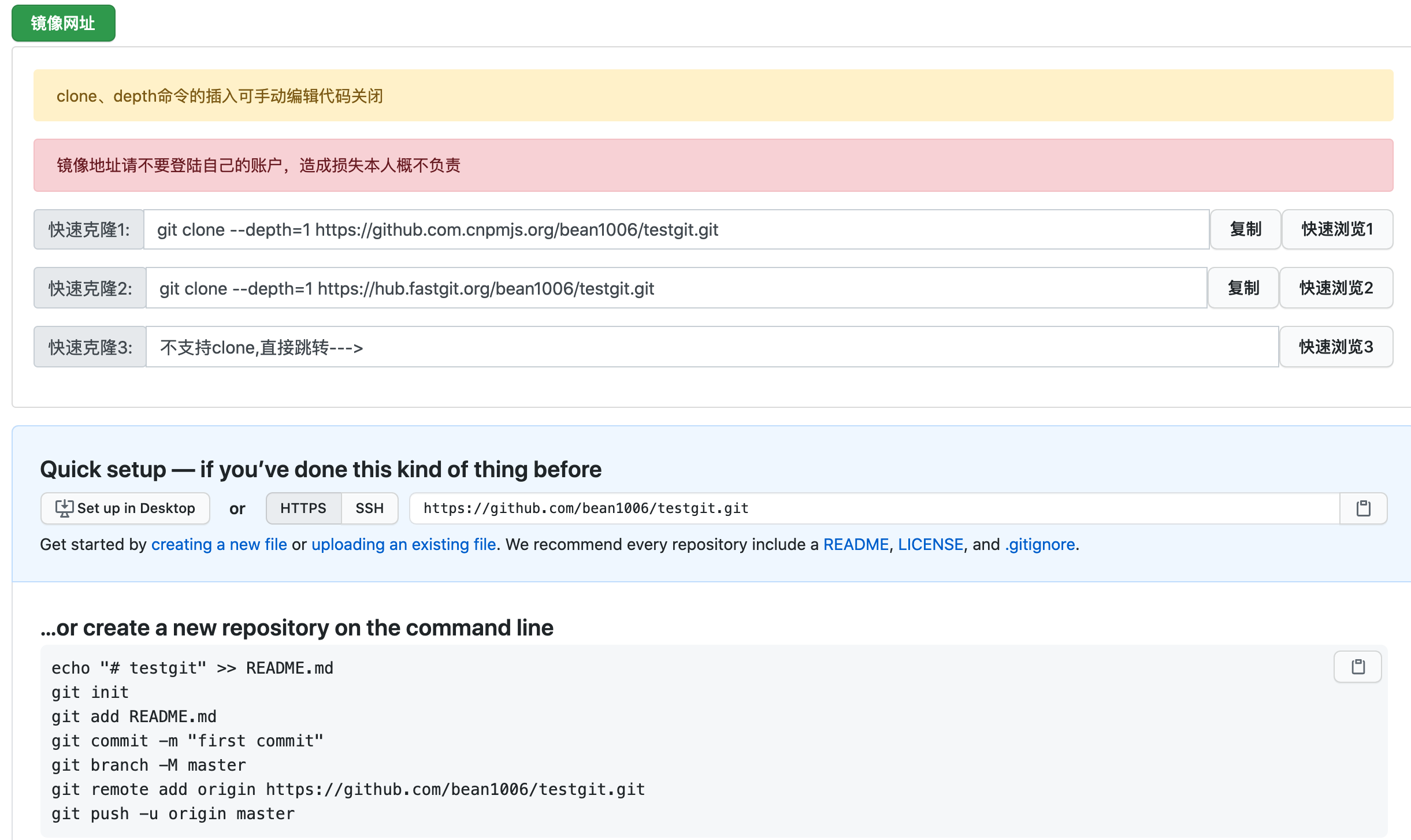Image resolution: width=1411 pixels, height=840 pixels.
Task: Focus the 快速克隆1 clone command field
Action: [676, 229]
